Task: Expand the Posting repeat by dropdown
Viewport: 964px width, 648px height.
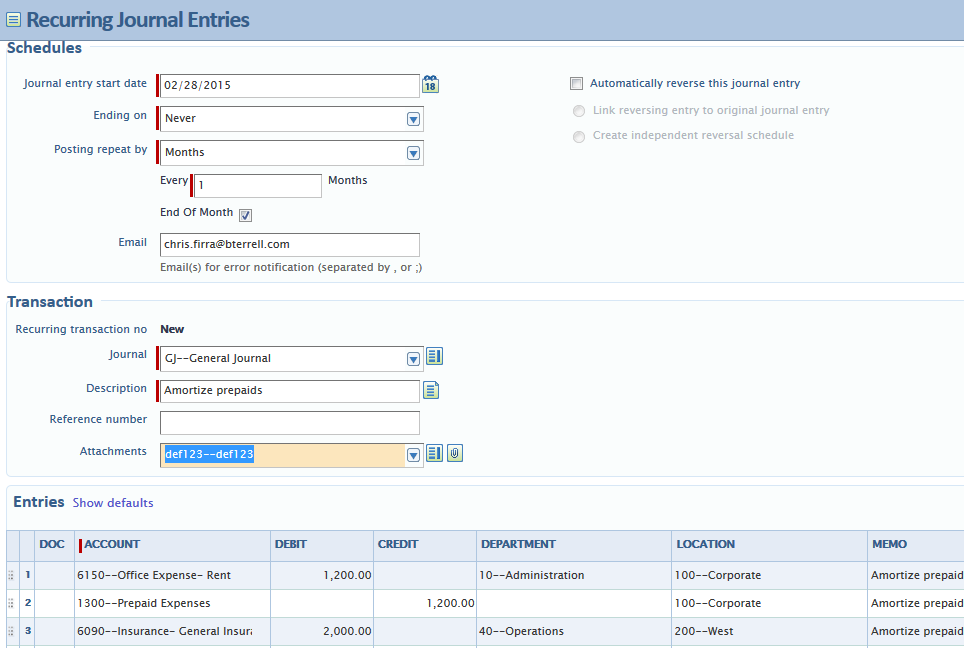Action: (x=413, y=153)
